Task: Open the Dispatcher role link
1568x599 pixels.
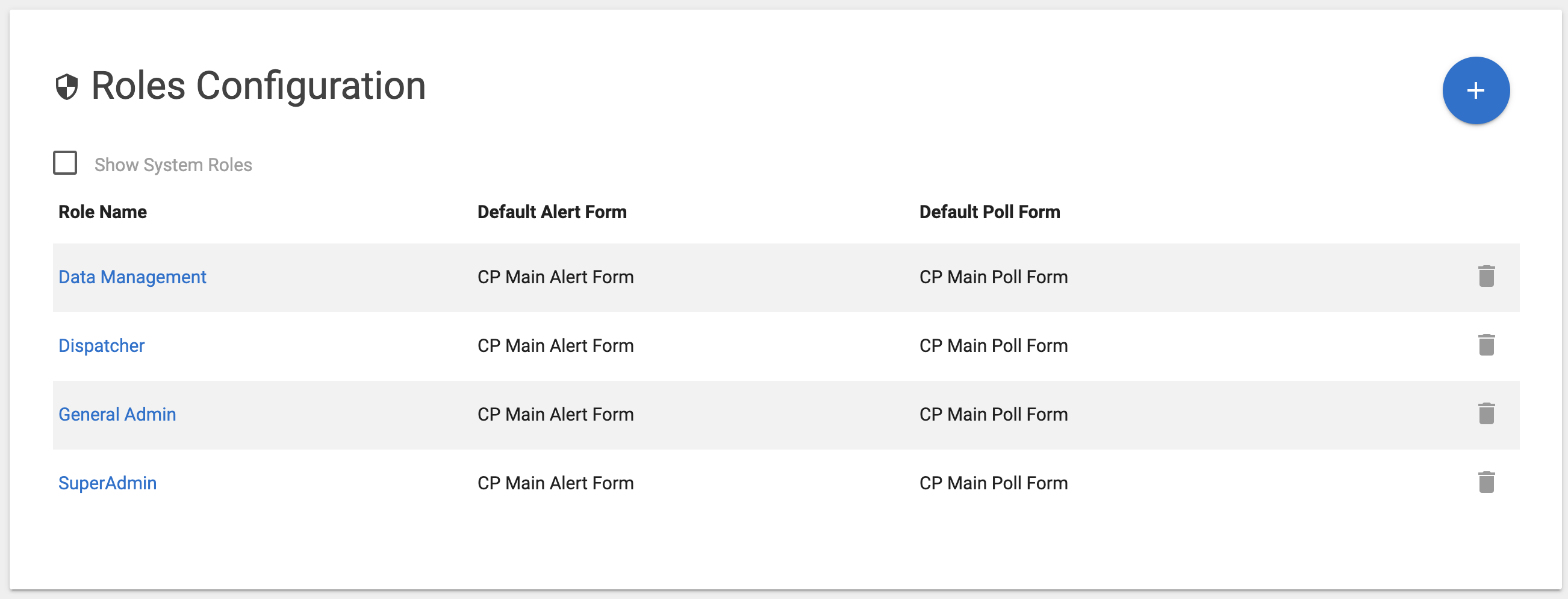Action: tap(101, 346)
